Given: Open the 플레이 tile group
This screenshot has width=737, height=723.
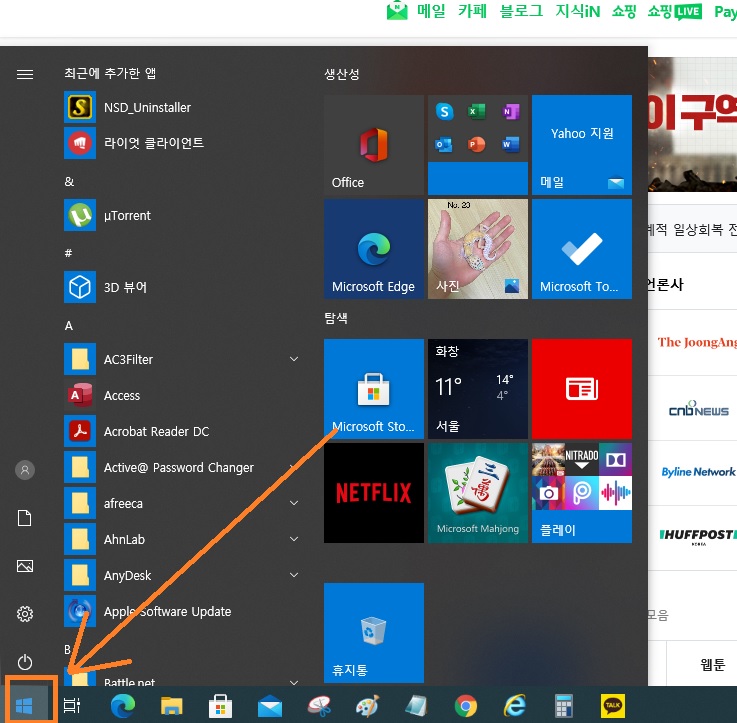Looking at the screenshot, I should coord(582,493).
